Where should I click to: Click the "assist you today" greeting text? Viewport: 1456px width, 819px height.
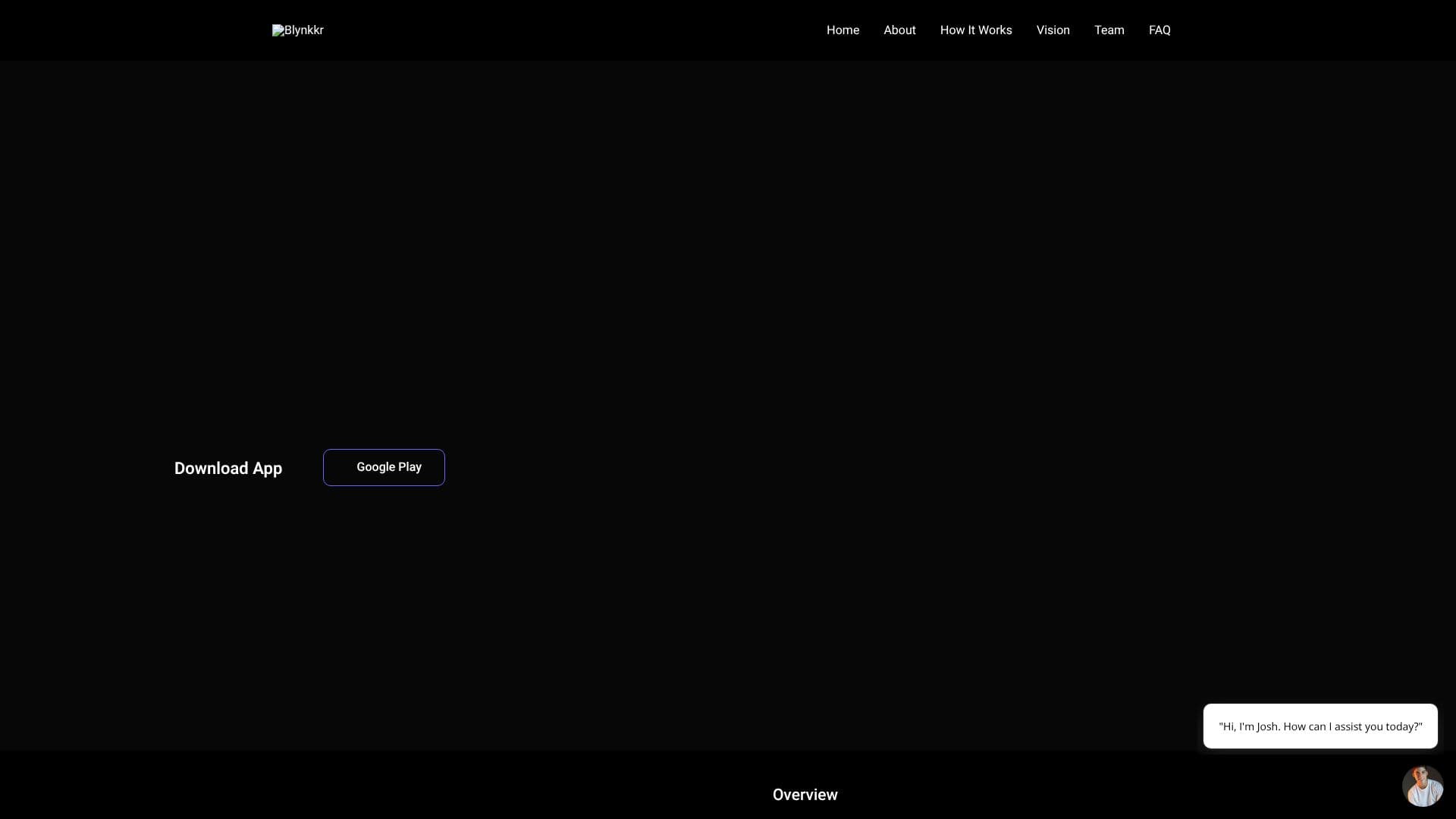(x=1378, y=726)
